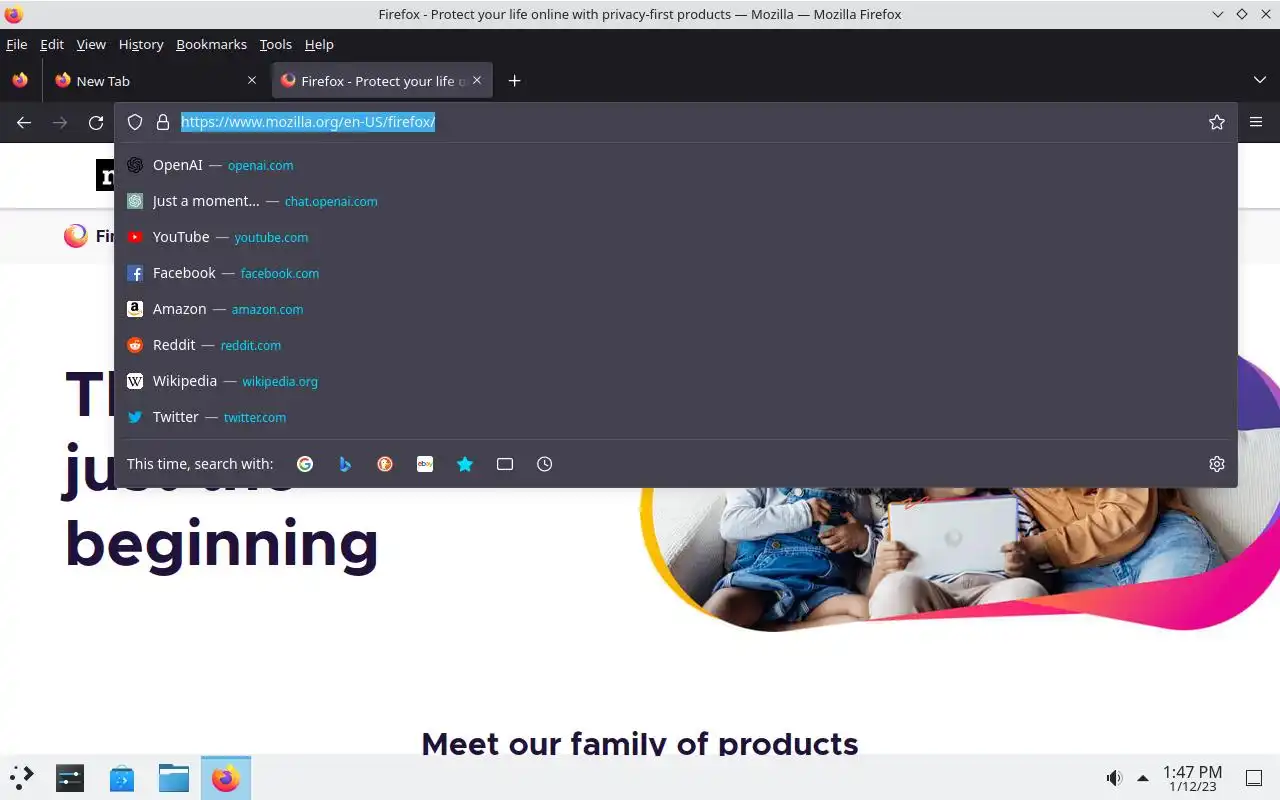Open the File menu
The height and width of the screenshot is (800, 1280).
point(17,44)
